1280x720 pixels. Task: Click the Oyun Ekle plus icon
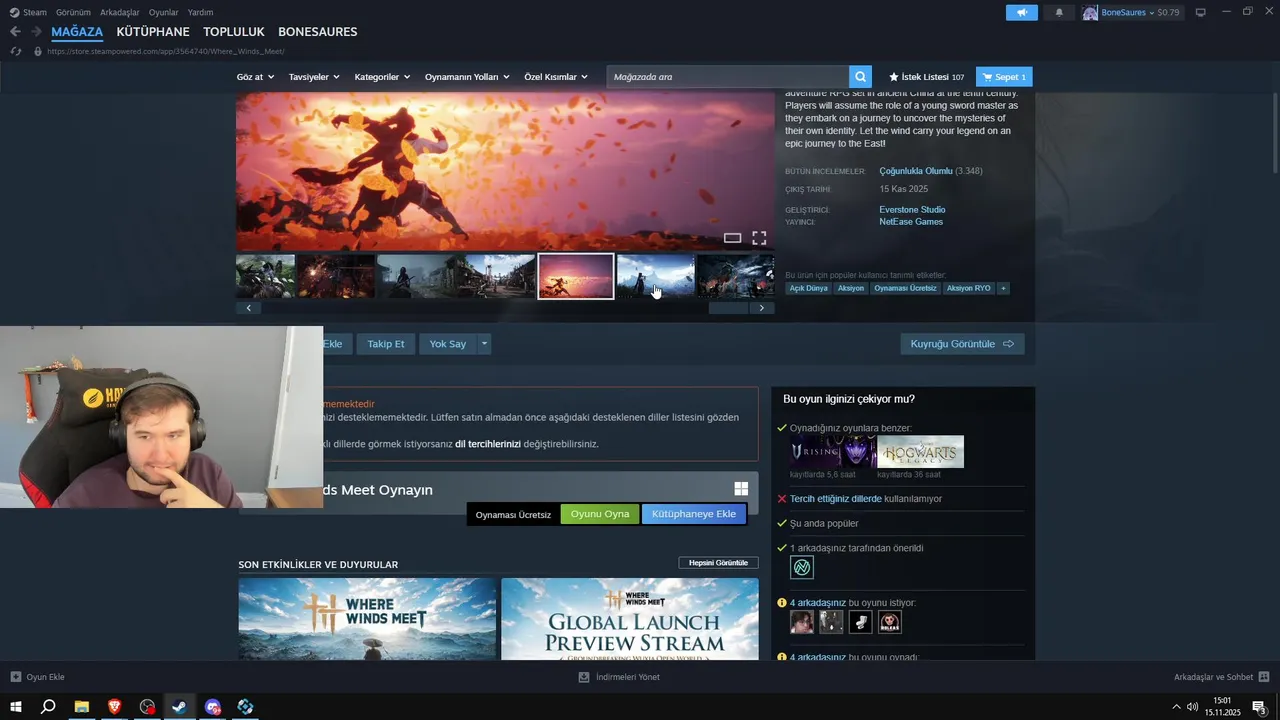coord(15,677)
